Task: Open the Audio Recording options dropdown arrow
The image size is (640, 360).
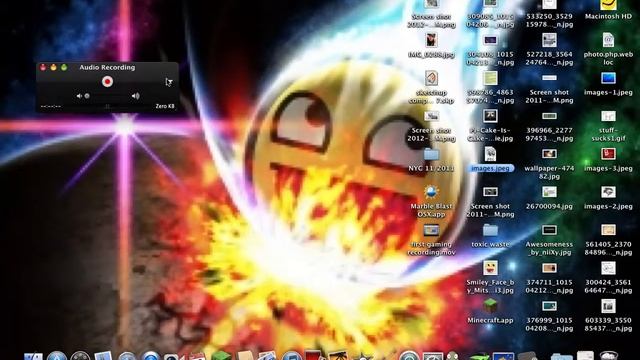Action: [169, 82]
